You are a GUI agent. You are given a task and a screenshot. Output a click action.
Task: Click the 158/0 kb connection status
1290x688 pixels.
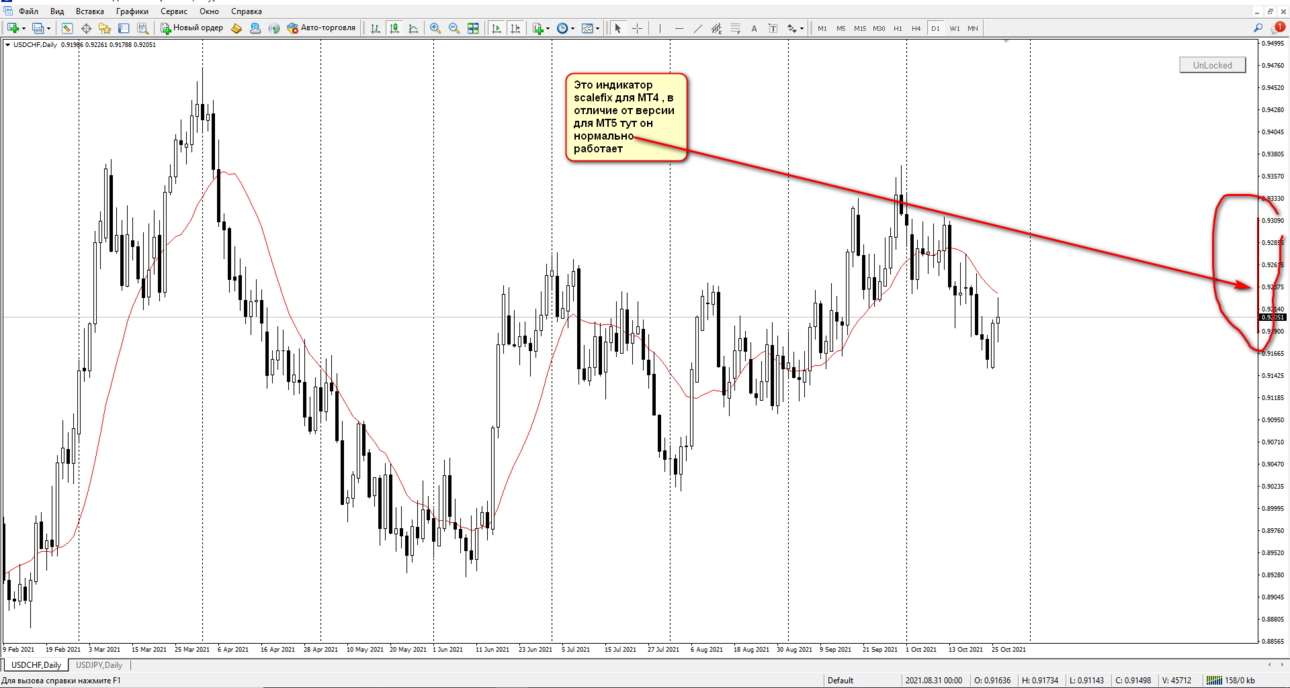point(1231,681)
